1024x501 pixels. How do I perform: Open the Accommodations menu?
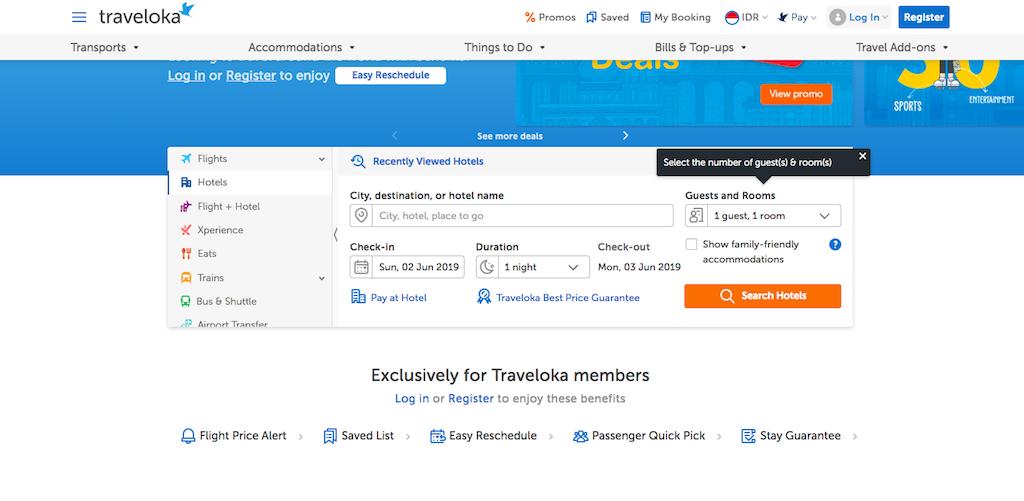click(x=301, y=47)
